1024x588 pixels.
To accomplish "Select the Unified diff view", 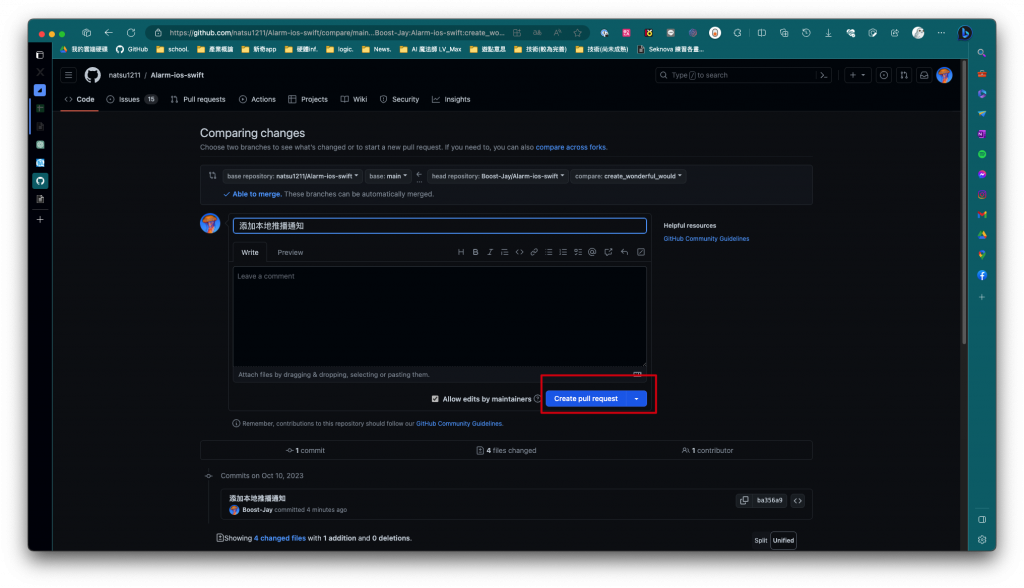I will (783, 540).
